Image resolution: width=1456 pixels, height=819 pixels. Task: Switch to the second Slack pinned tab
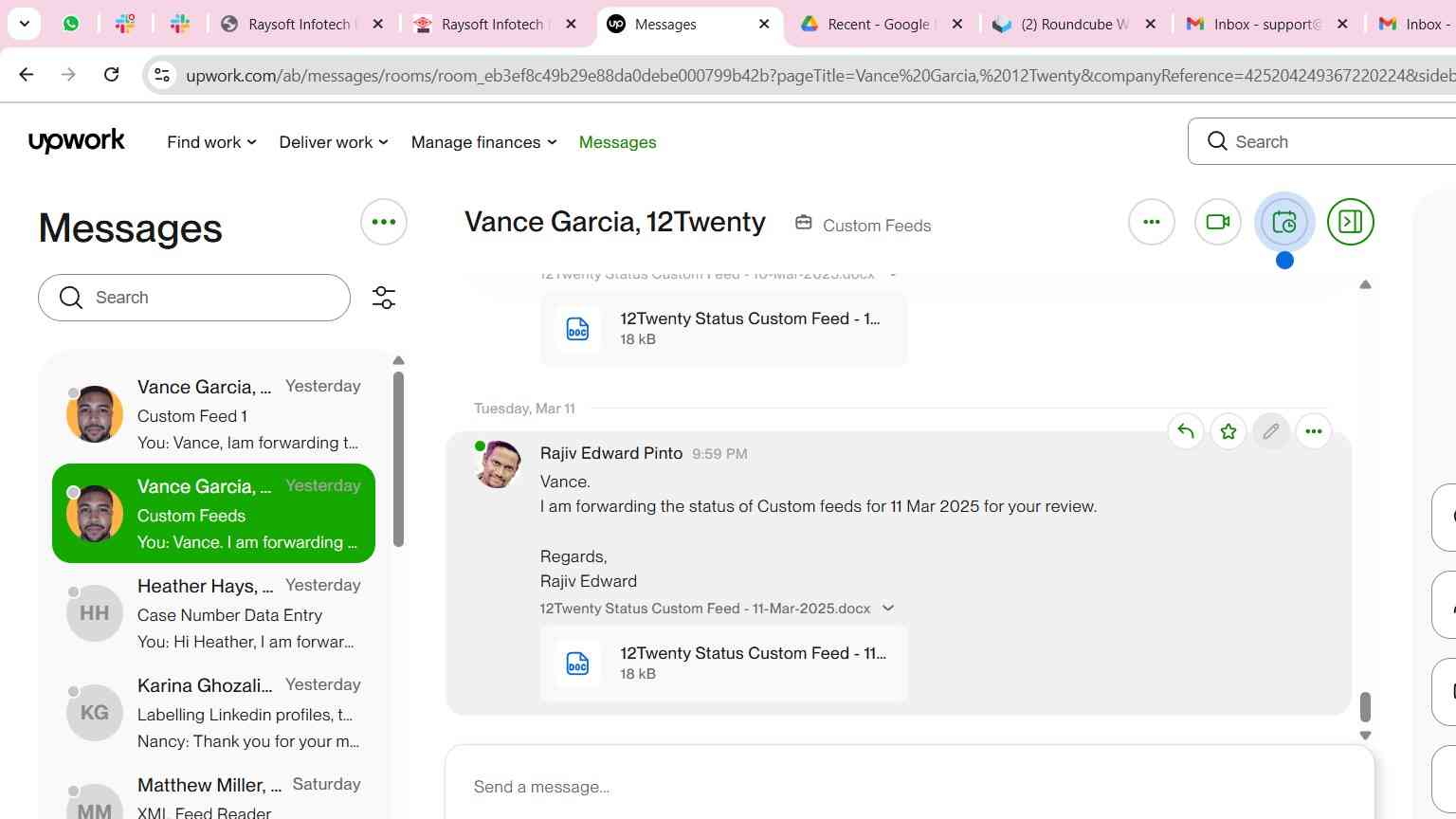pos(180,24)
